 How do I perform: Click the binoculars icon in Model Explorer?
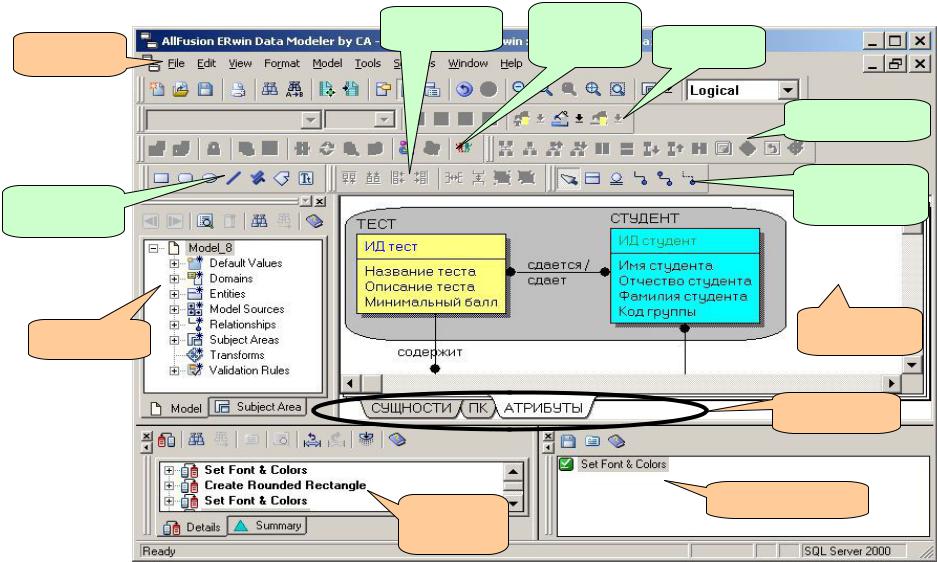tap(259, 221)
